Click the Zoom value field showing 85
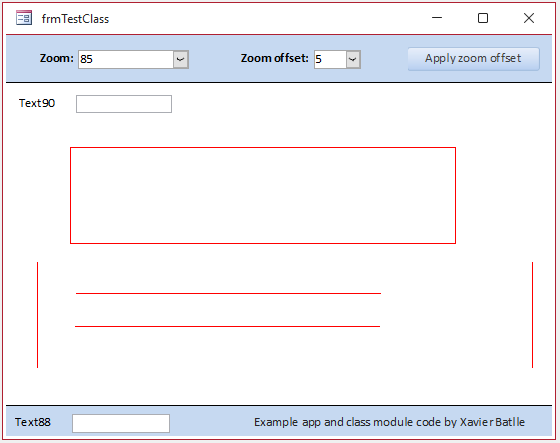Viewport: 560px width, 443px height. 126,59
